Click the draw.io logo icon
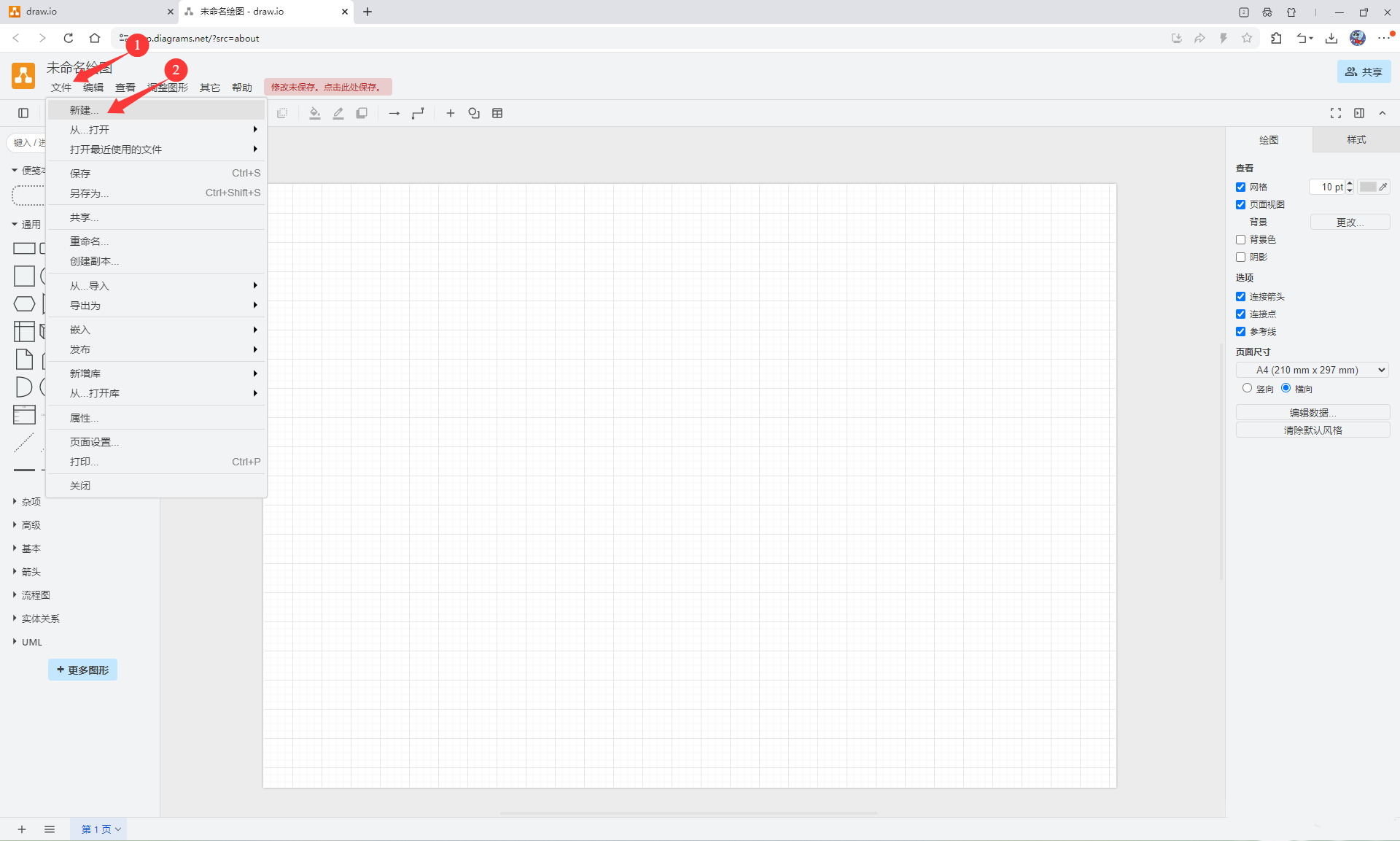This screenshot has height=841, width=1400. tap(22, 75)
